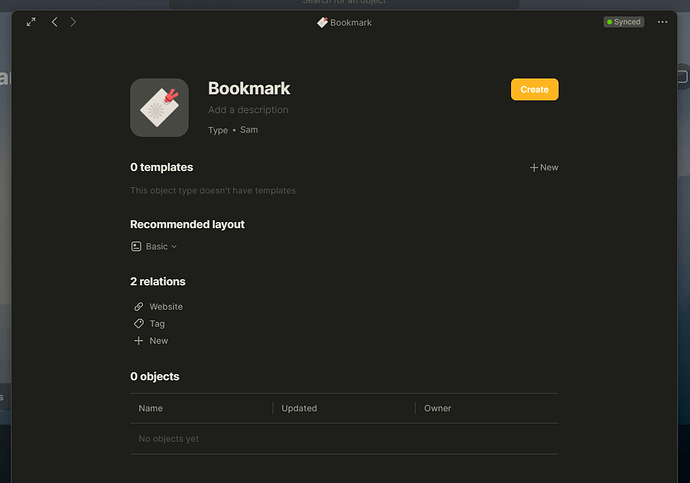
Task: Click the Synced status indicator
Action: [x=624, y=22]
